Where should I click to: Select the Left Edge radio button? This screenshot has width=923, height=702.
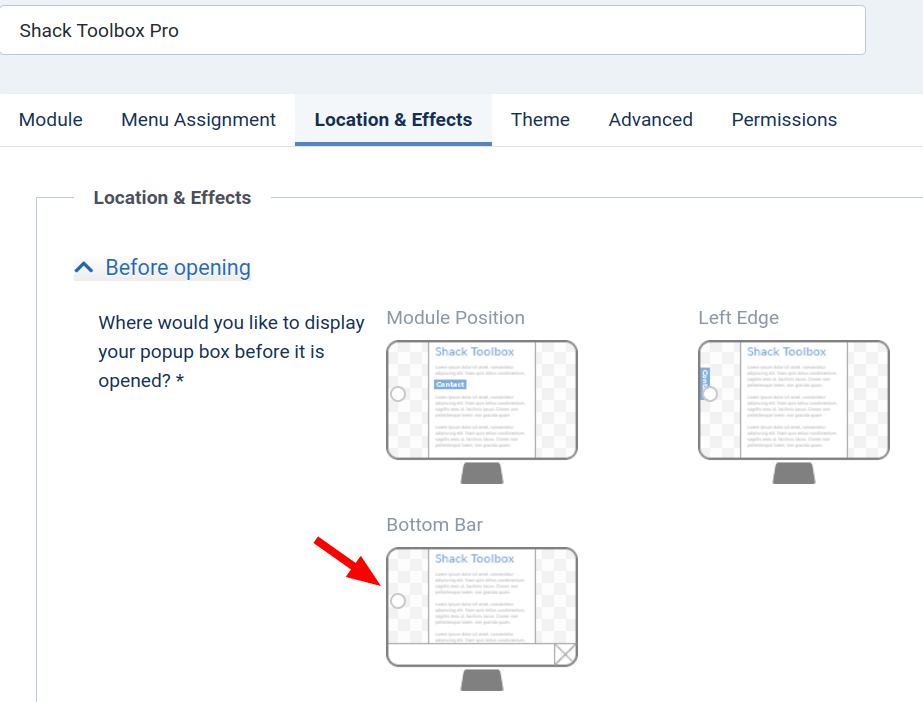(710, 394)
